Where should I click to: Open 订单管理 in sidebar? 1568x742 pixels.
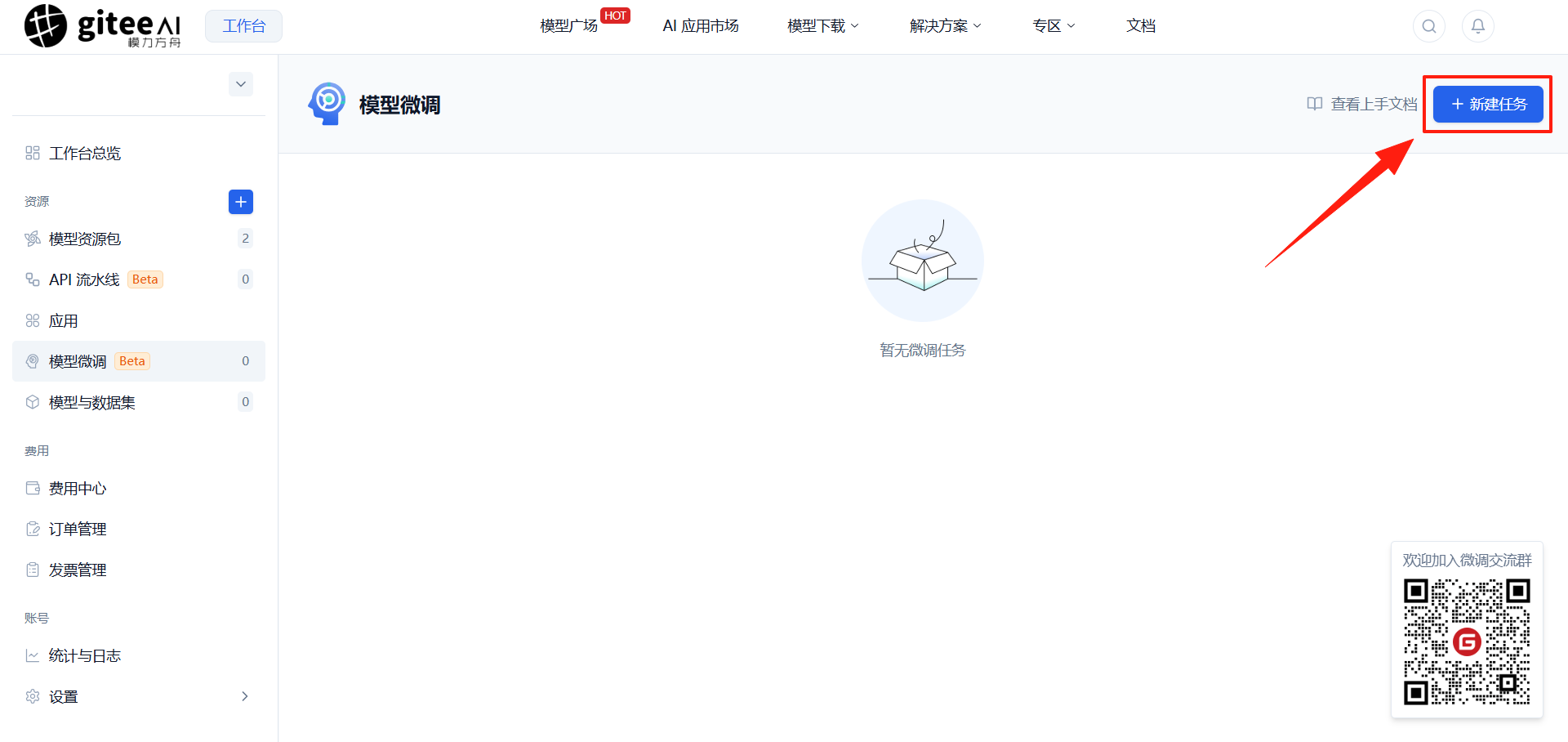[x=139, y=529]
